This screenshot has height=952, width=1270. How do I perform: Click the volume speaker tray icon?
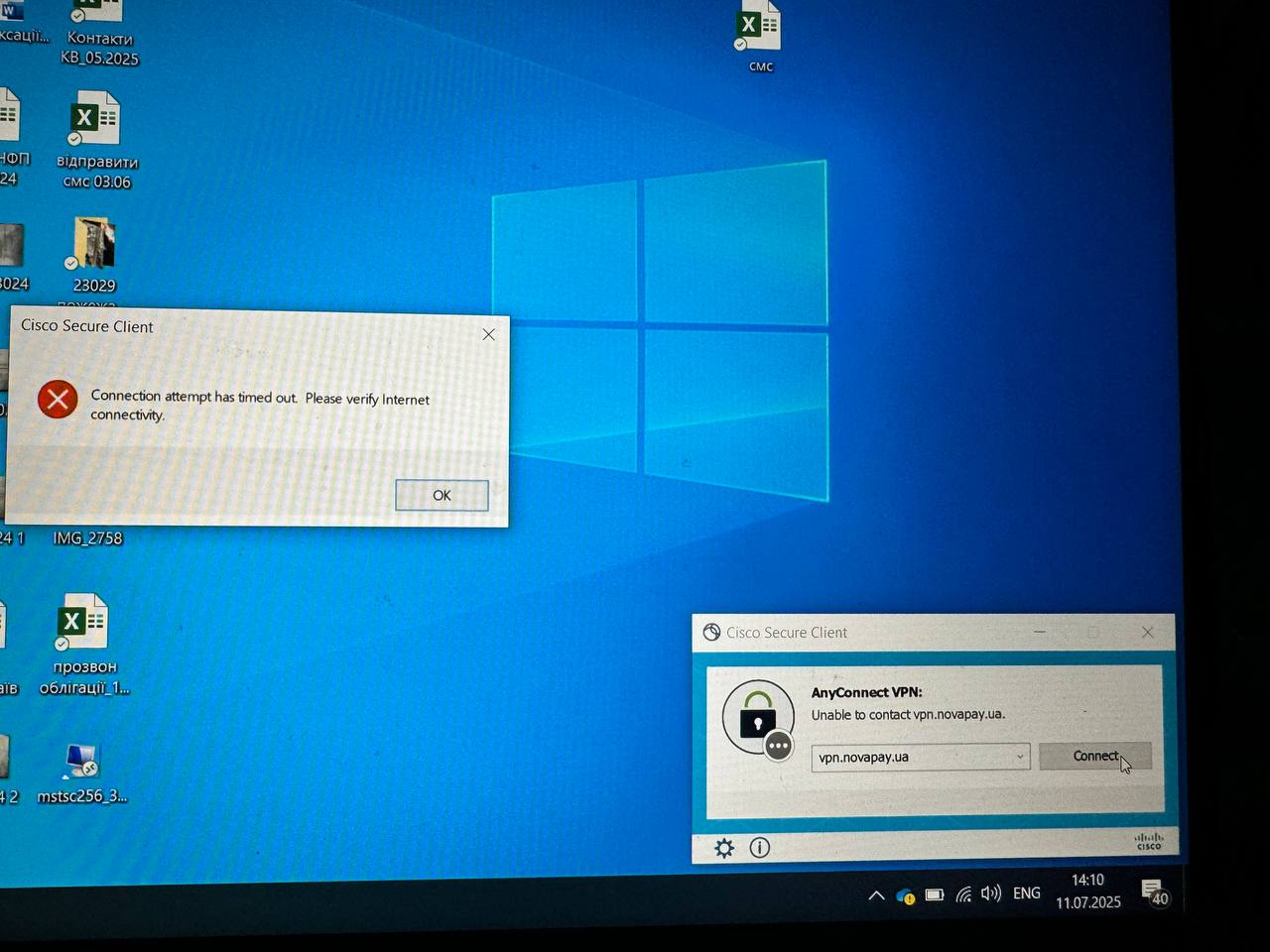tap(991, 893)
